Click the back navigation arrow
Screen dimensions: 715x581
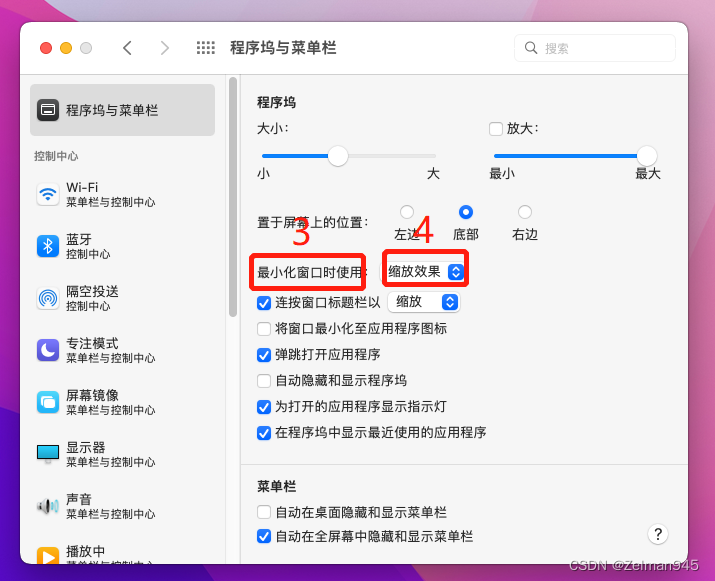127,48
